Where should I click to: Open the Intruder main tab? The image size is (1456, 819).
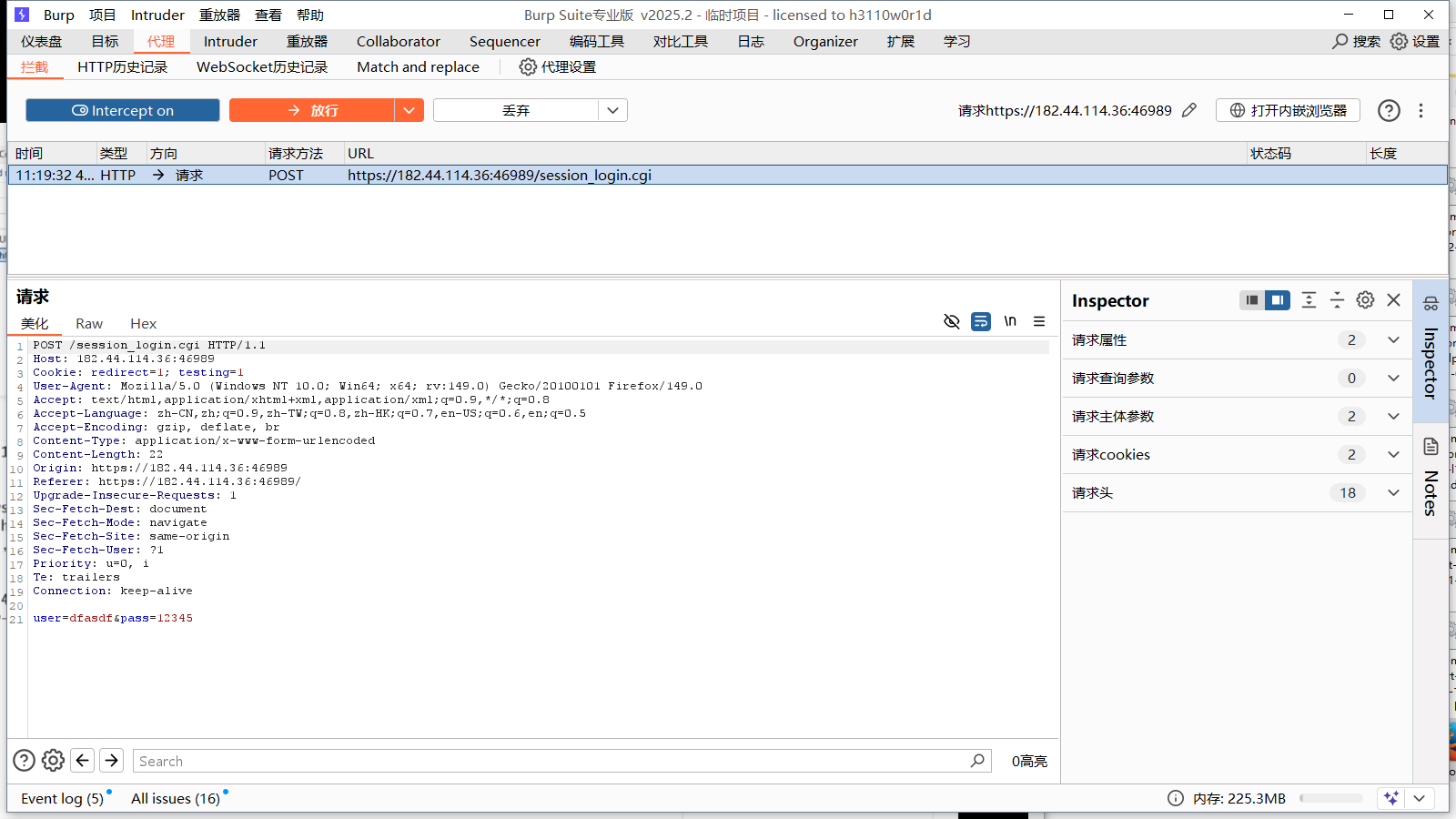[230, 41]
